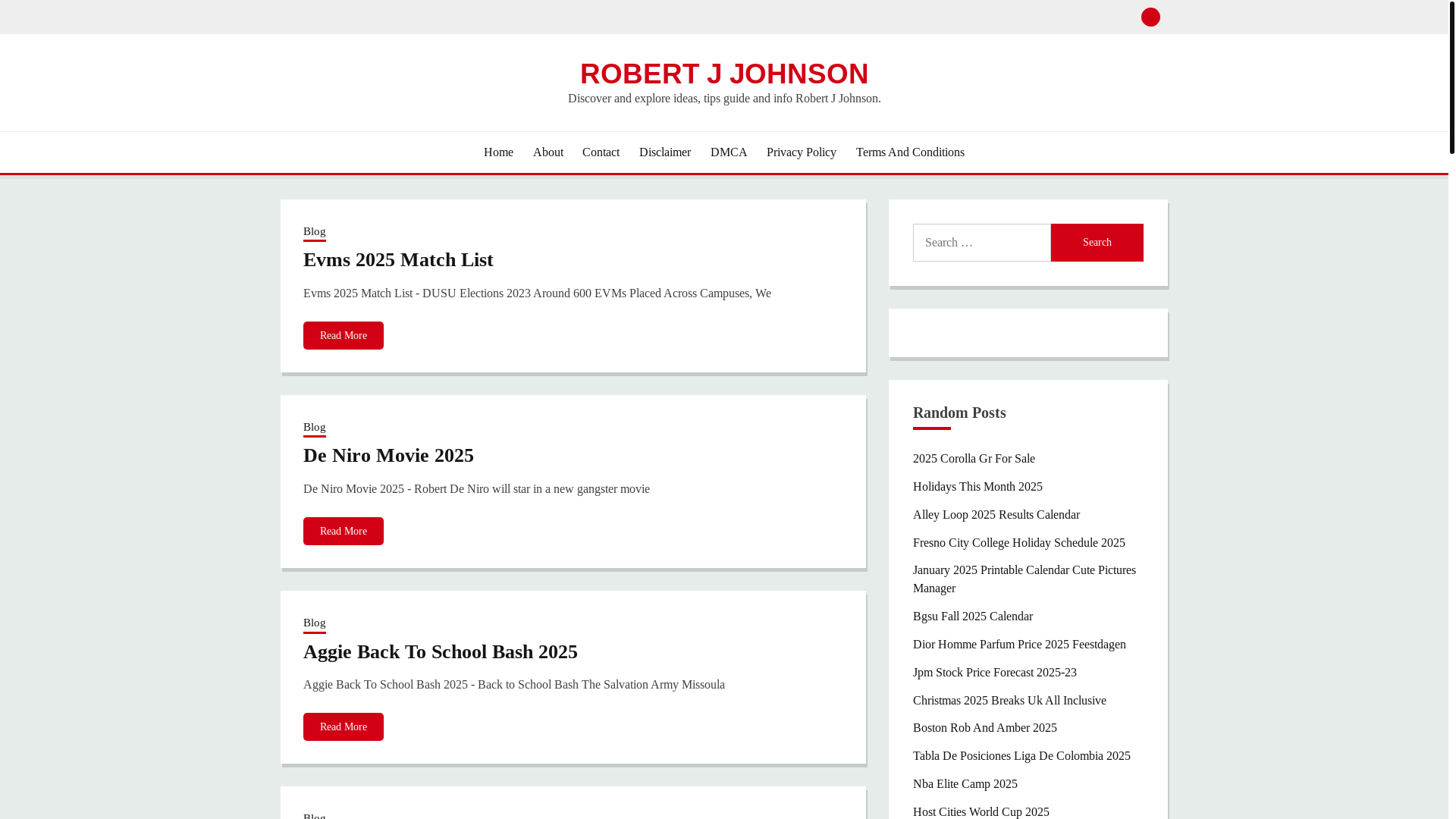This screenshot has height=819, width=1456.
Task: Focus the Search input field
Action: coord(981,243)
